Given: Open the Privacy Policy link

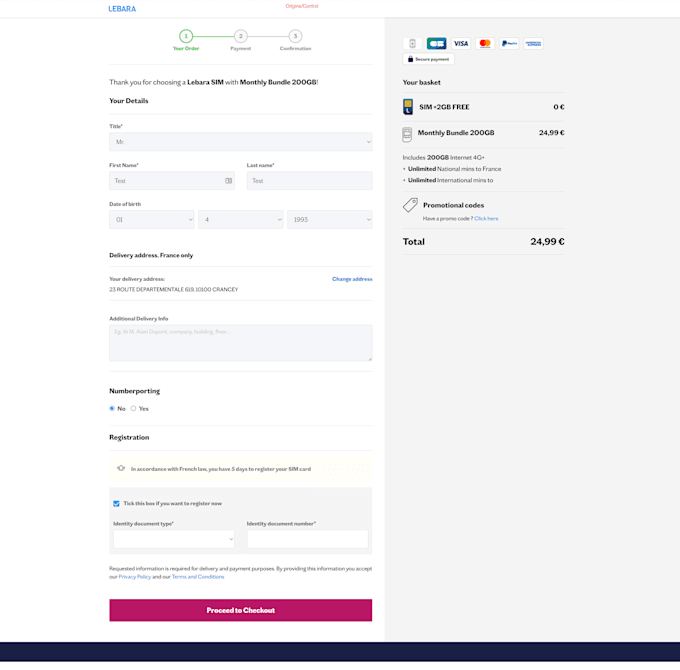Looking at the screenshot, I should [x=135, y=577].
